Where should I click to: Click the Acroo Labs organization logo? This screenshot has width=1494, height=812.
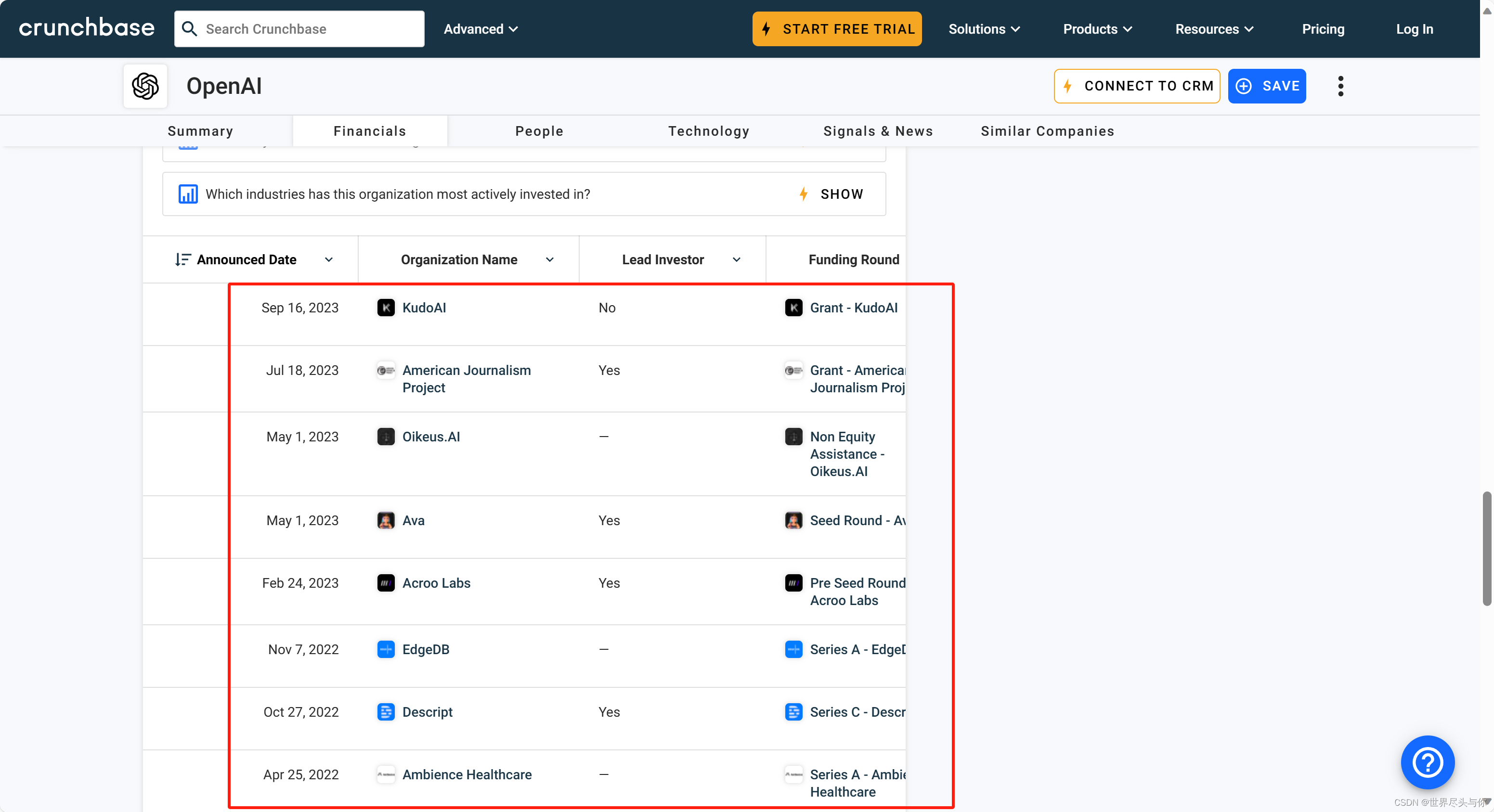386,582
